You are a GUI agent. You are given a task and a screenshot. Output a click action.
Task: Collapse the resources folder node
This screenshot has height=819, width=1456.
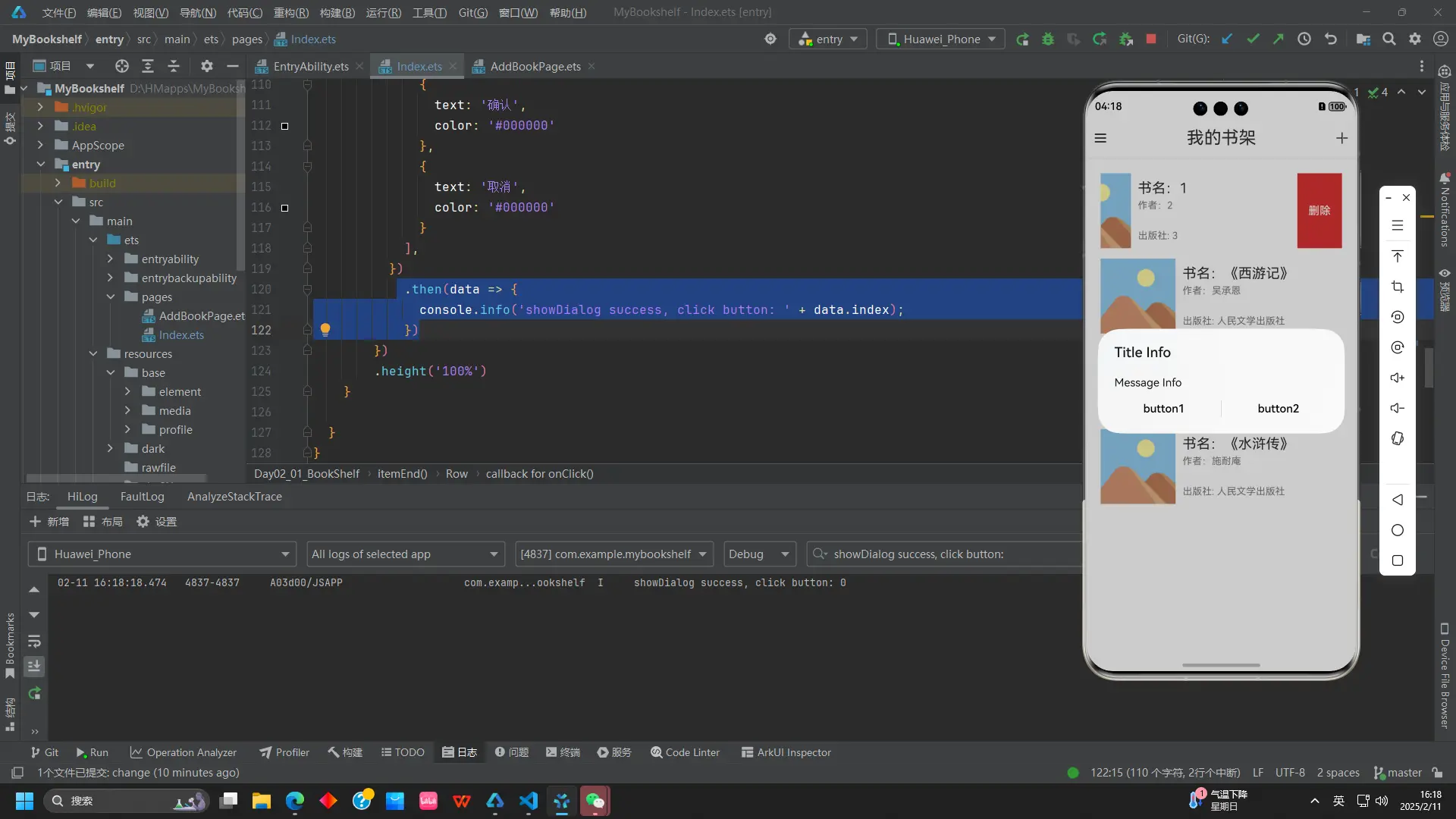point(93,353)
